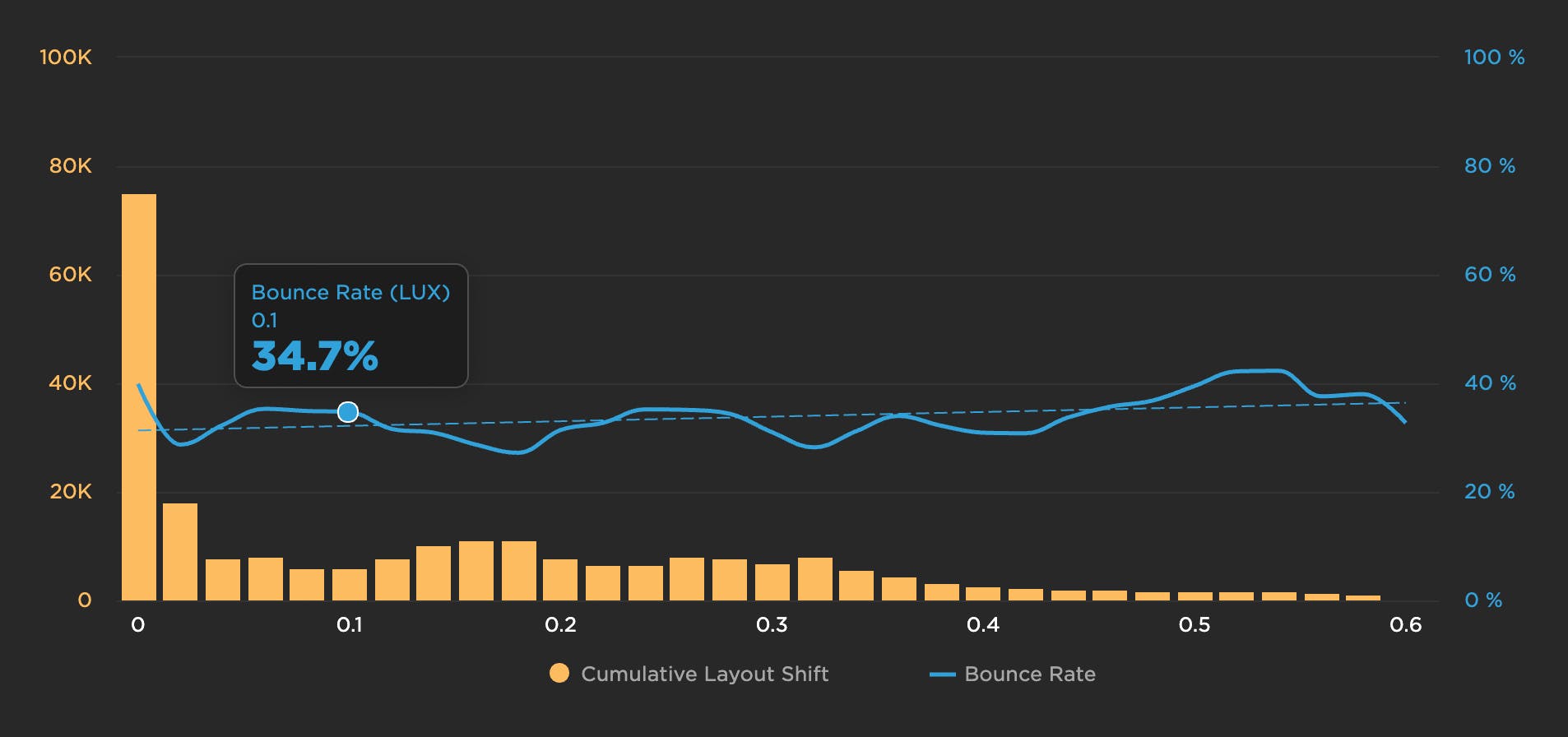Select the highlighted blue data point at 0.1
Viewport: 1568px width, 737px height.
(x=348, y=412)
